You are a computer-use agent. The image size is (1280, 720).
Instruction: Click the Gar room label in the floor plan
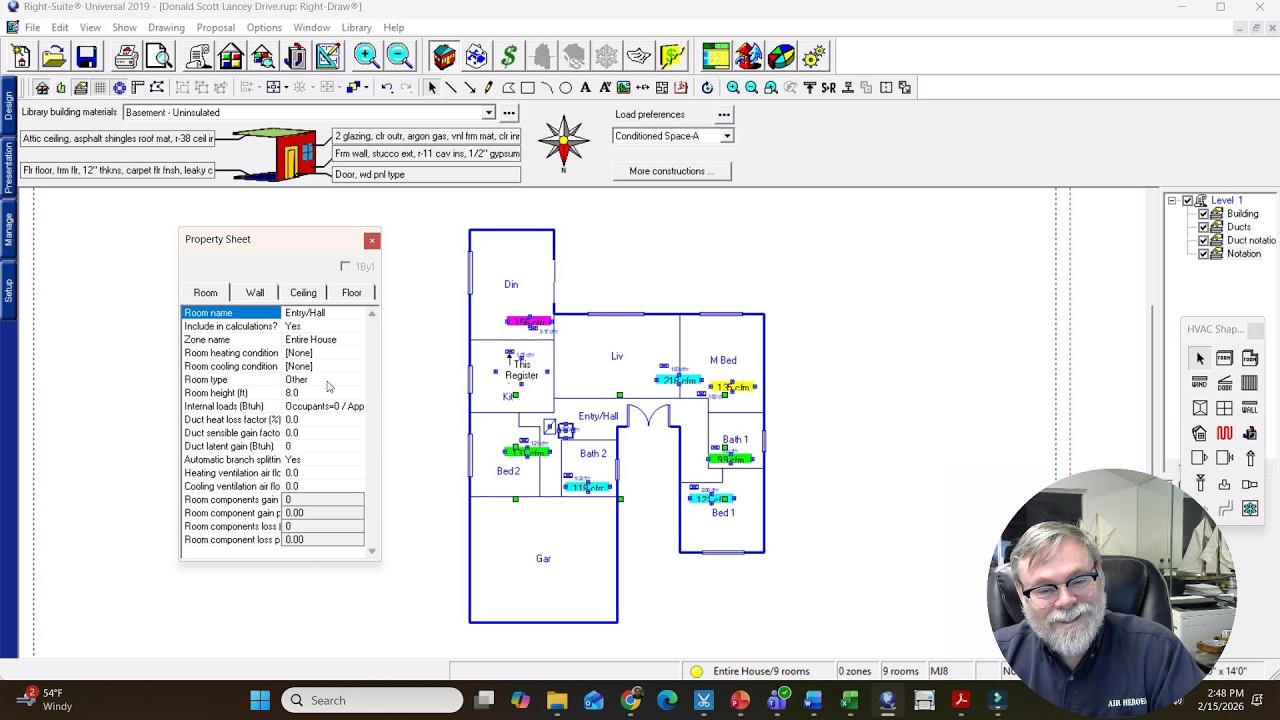pos(543,559)
